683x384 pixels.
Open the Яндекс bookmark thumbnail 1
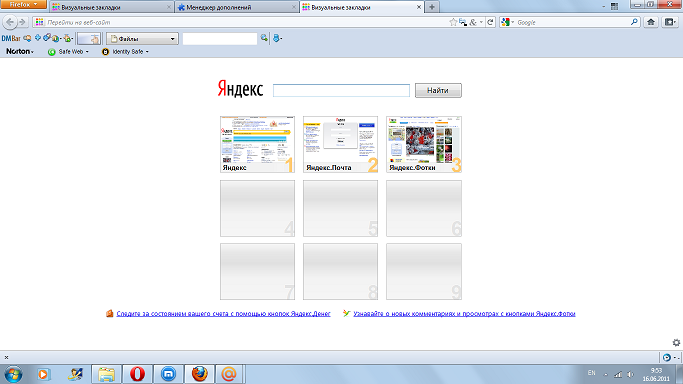coord(257,144)
